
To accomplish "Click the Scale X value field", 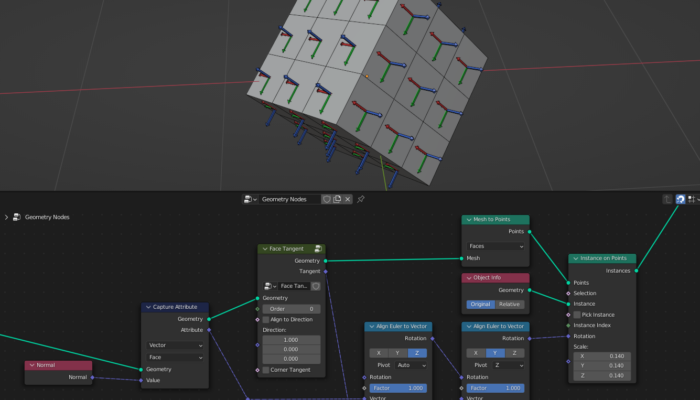I will (x=602, y=356).
